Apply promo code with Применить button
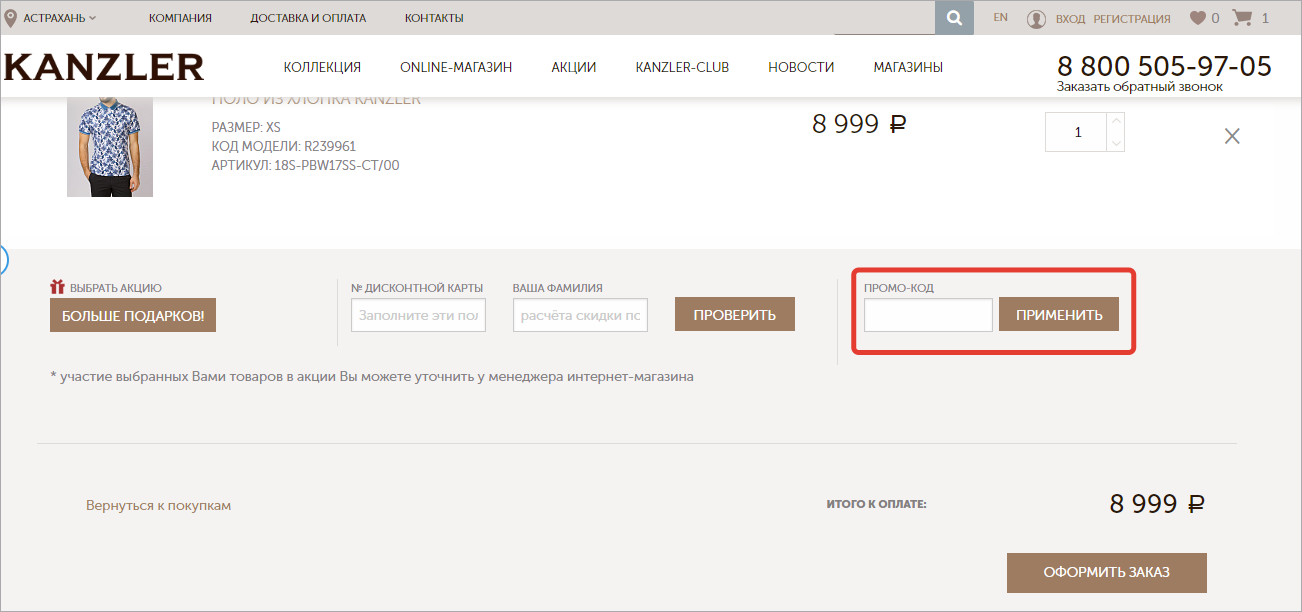Screen dimensions: 1302x612 pyautogui.click(x=1059, y=315)
